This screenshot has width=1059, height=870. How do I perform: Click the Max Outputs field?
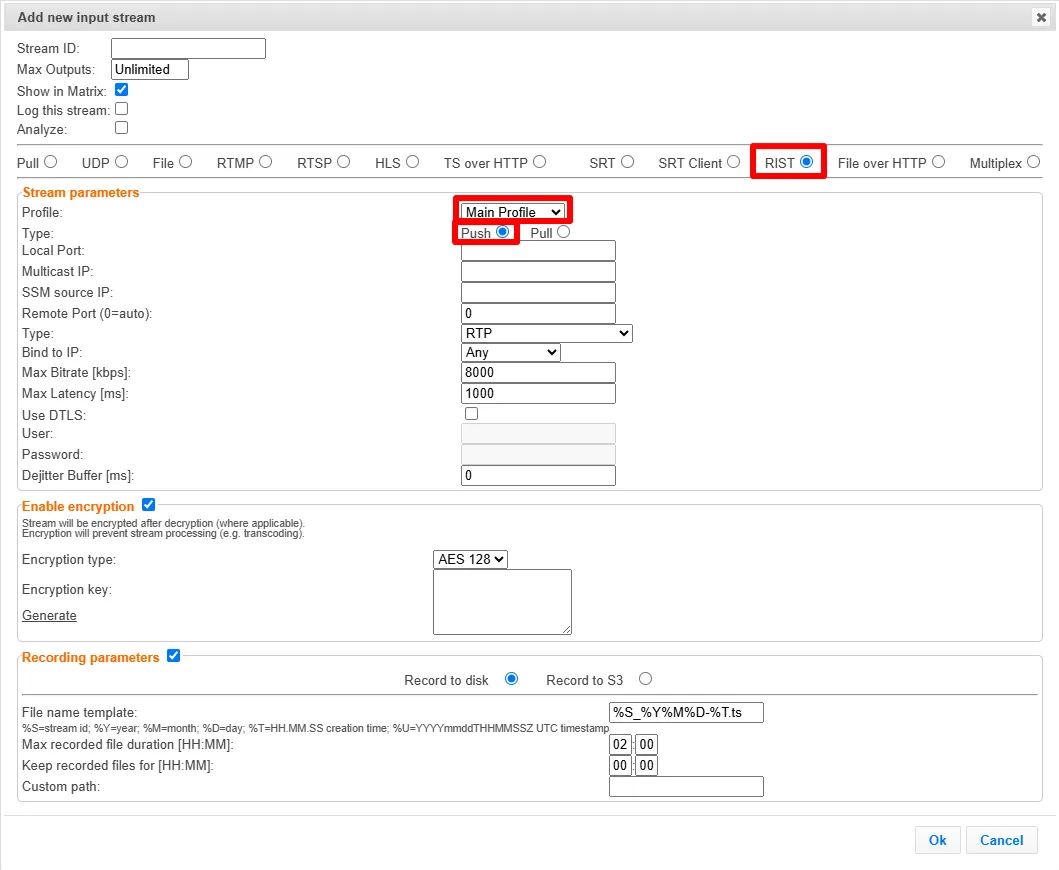click(150, 70)
